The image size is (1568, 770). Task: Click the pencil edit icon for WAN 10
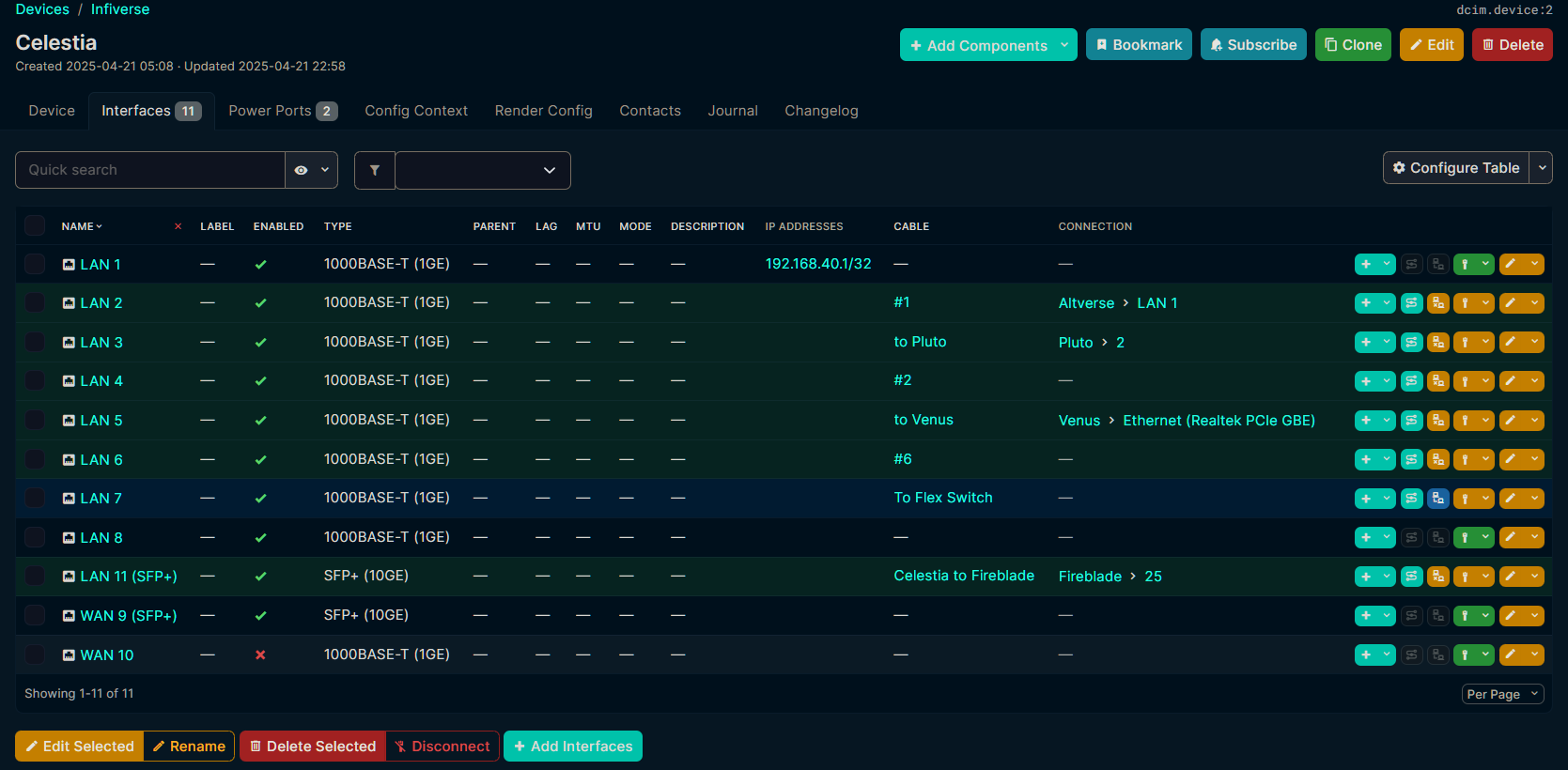click(x=1511, y=654)
